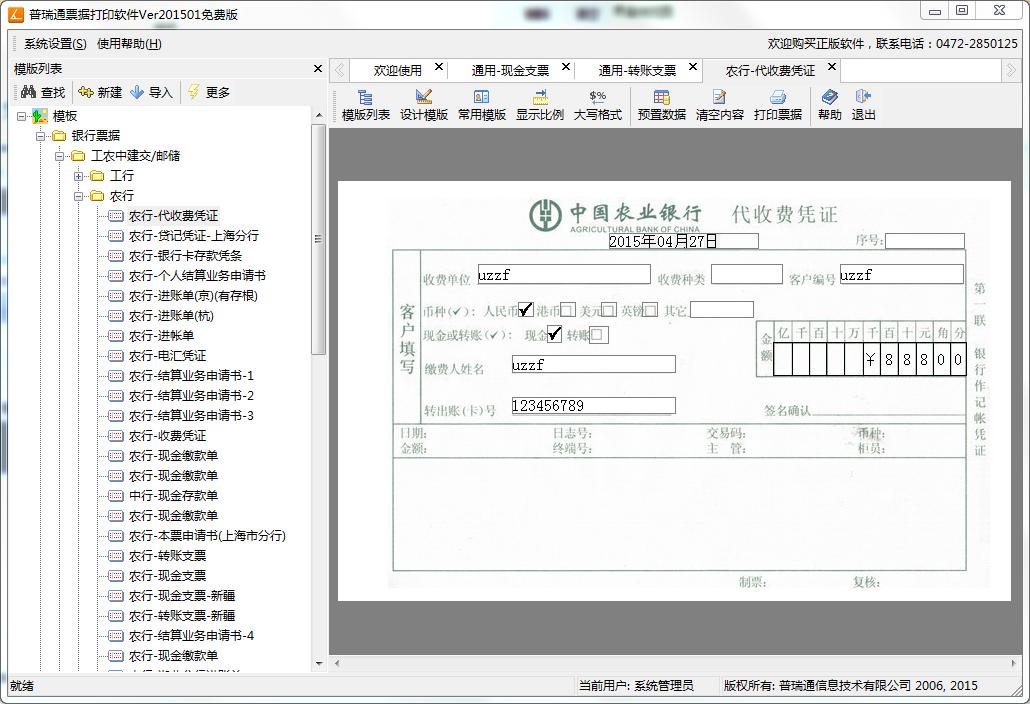Click the 收费单位 input field

tap(564, 275)
